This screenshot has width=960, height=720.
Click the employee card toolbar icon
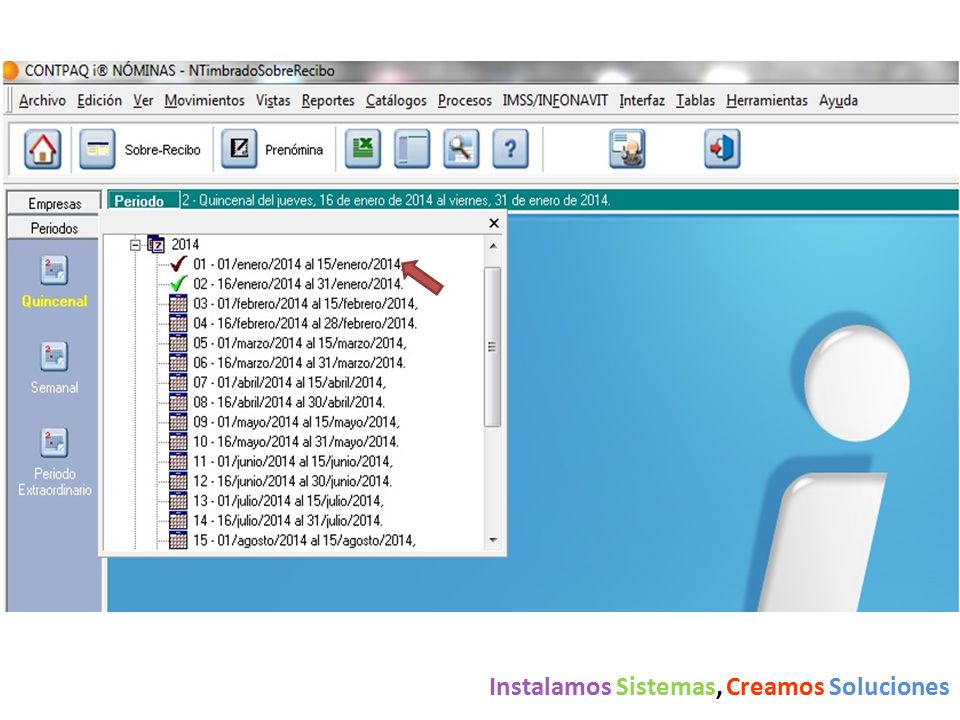(x=627, y=149)
